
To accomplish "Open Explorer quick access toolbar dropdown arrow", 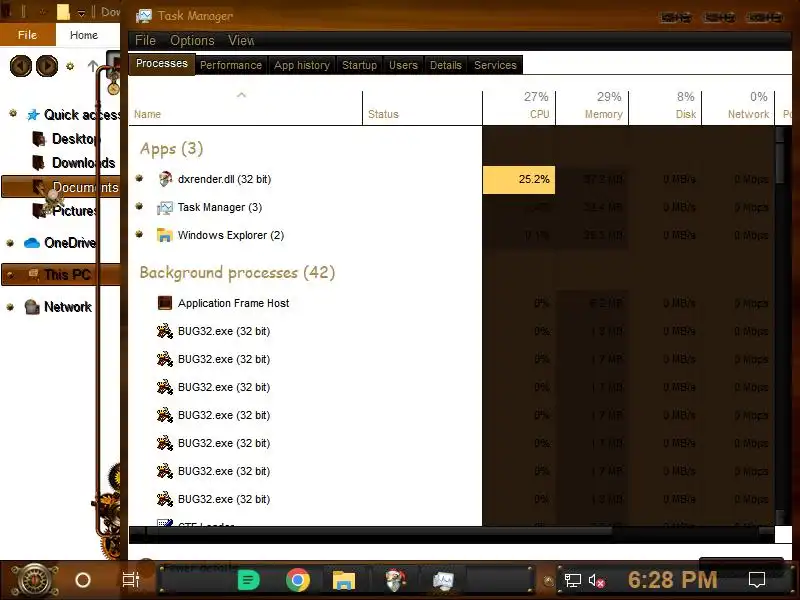I will [x=81, y=13].
